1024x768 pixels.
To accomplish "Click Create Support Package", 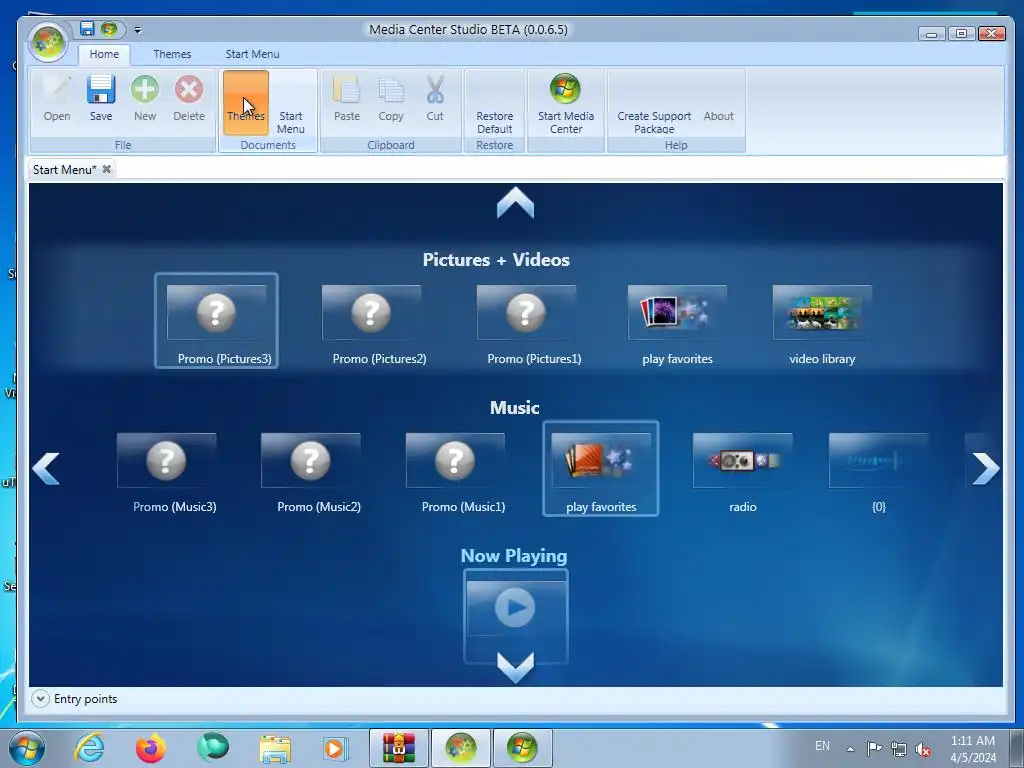I will coord(654,103).
